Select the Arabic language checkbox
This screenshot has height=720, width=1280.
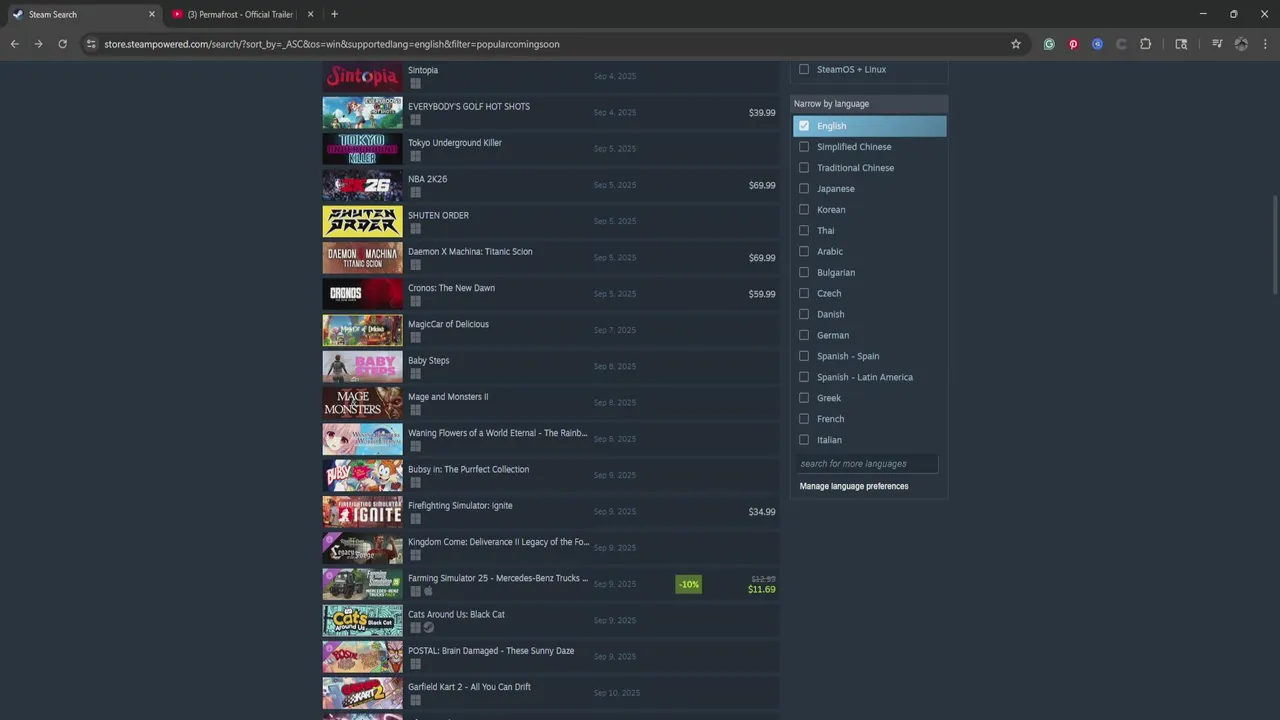pyautogui.click(x=804, y=251)
